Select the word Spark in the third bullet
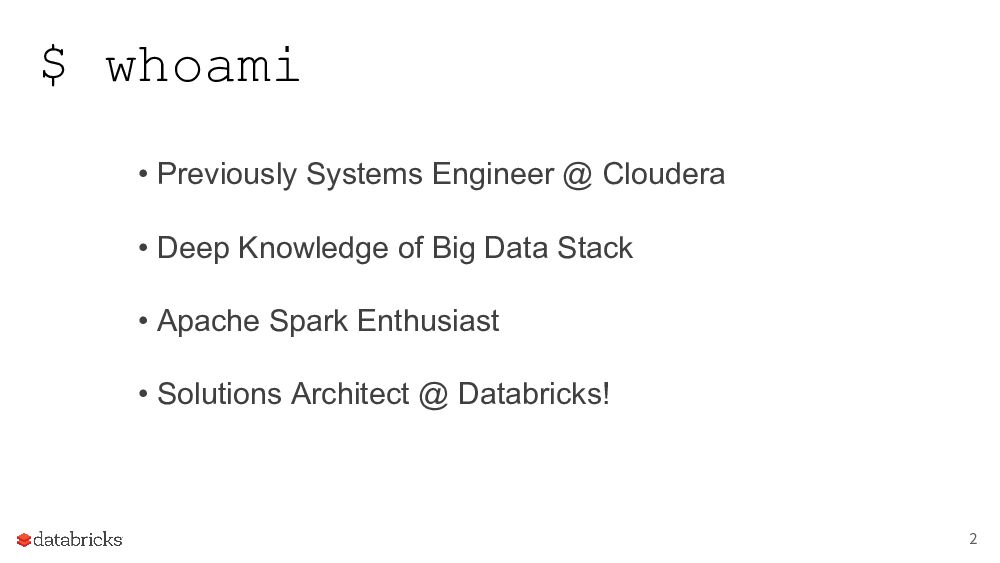This screenshot has height=563, width=1000. (x=308, y=322)
